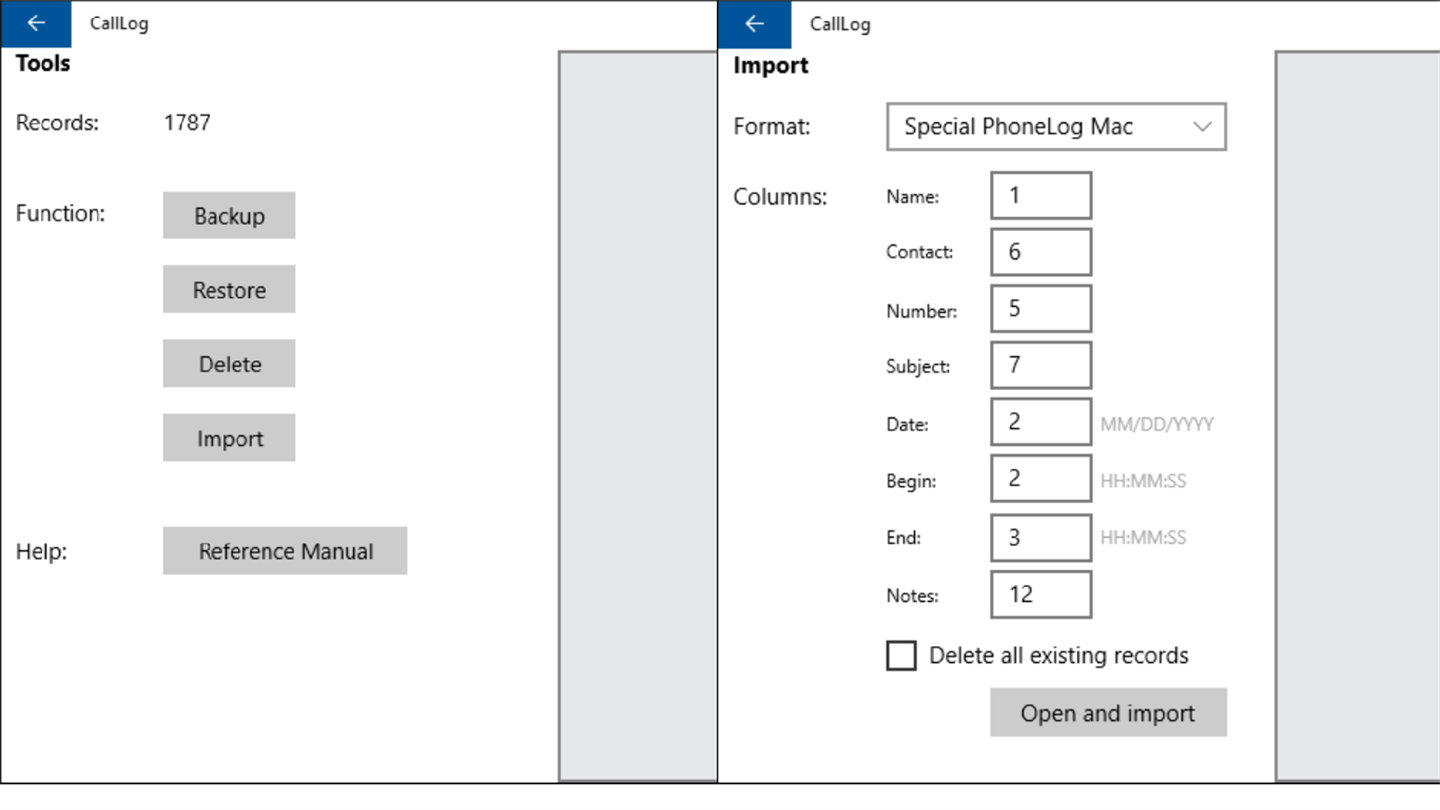Viewport: 1440px width, 810px height.
Task: Focus the Notes column field
Action: point(1040,594)
